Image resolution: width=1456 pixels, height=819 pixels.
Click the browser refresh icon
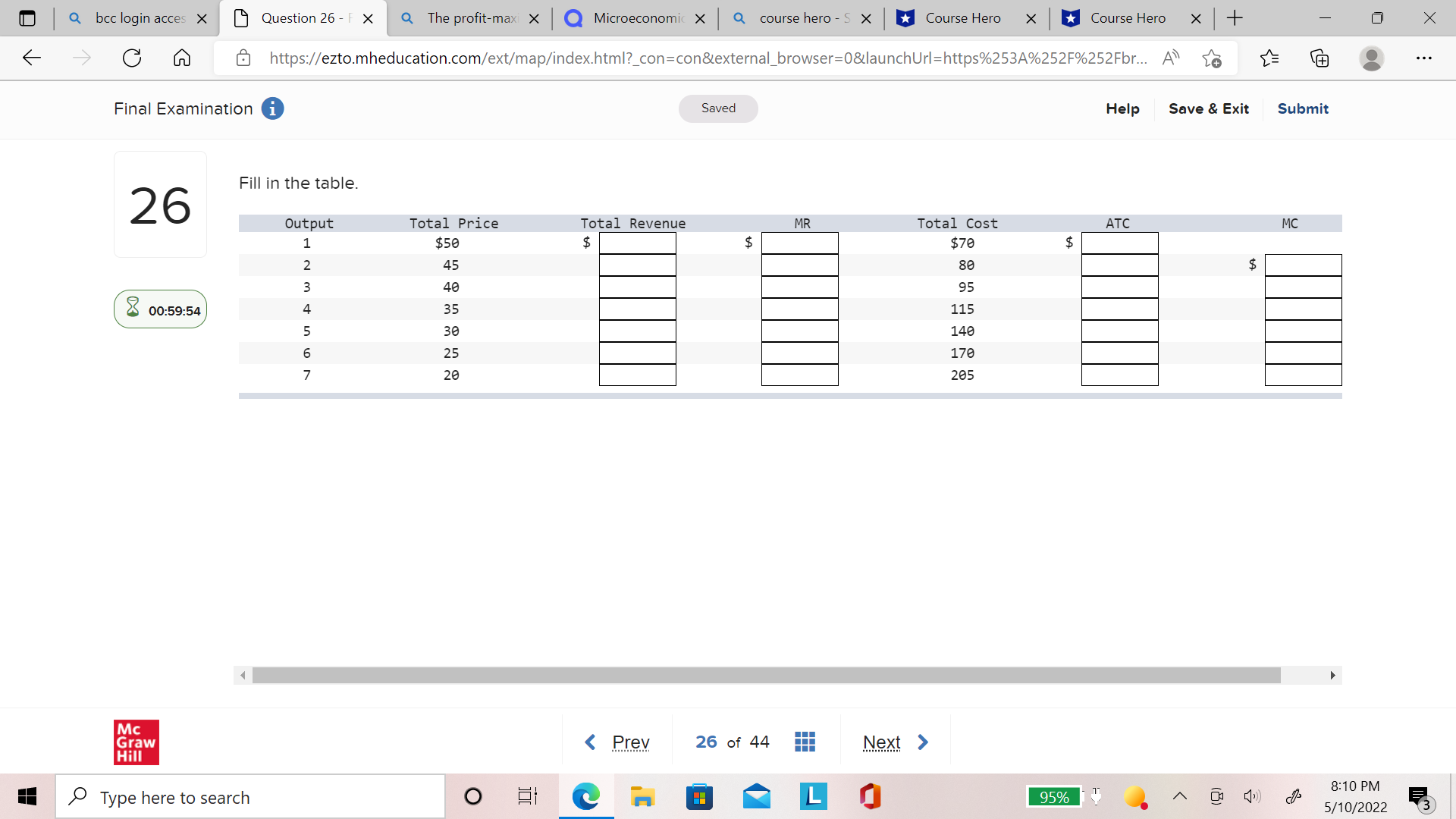tap(132, 58)
